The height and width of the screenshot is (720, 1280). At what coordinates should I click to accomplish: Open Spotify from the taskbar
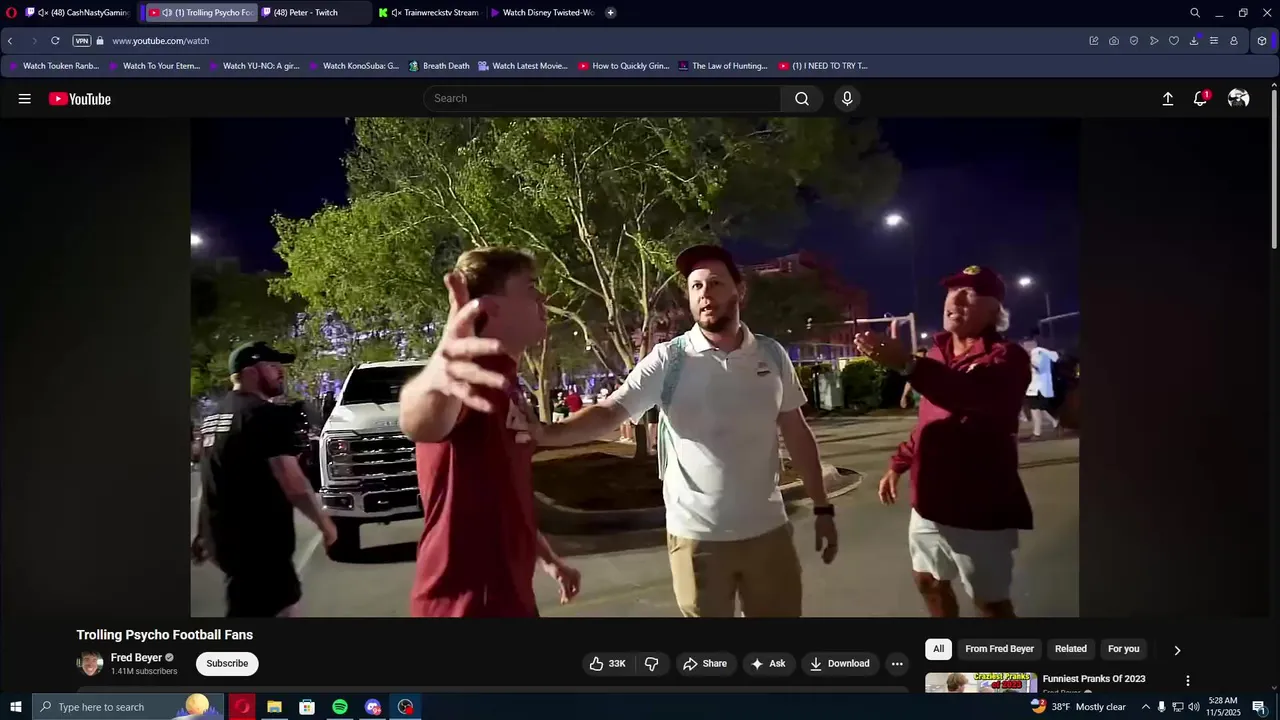pos(340,707)
